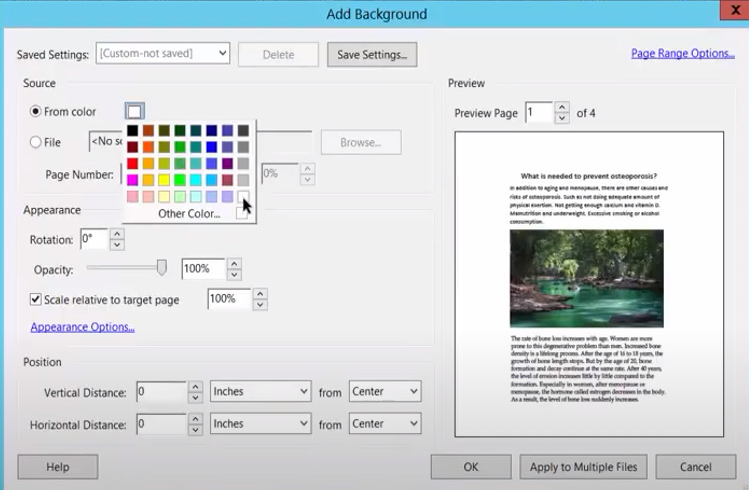The image size is (749, 490).
Task: Decrease the Vertical Distance value
Action: click(x=195, y=397)
